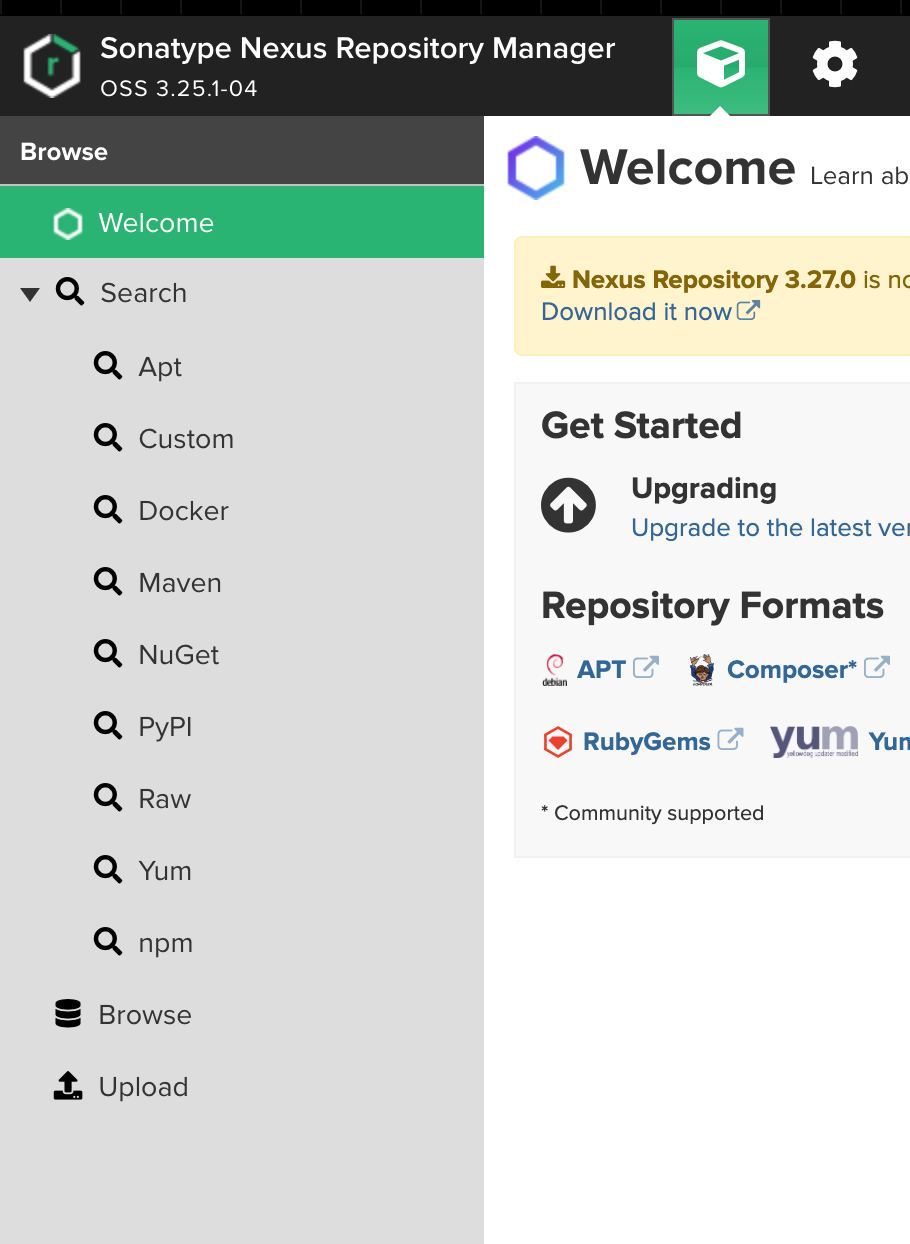Click the Debian swirl logo icon
Viewport: 910px width, 1244px height.
tap(554, 670)
